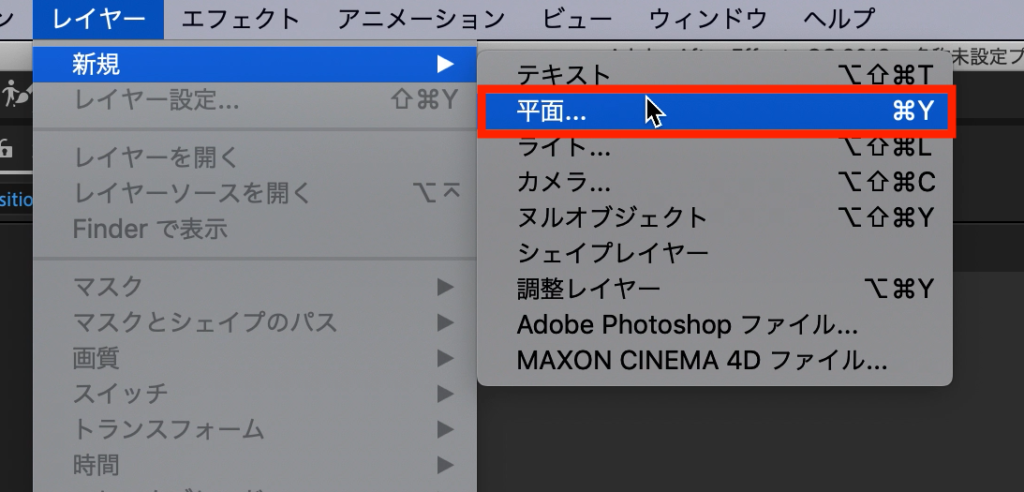The image size is (1024, 492).
Task: Choose Adobe Photoshop ファイル... entry
Action: pos(715,324)
